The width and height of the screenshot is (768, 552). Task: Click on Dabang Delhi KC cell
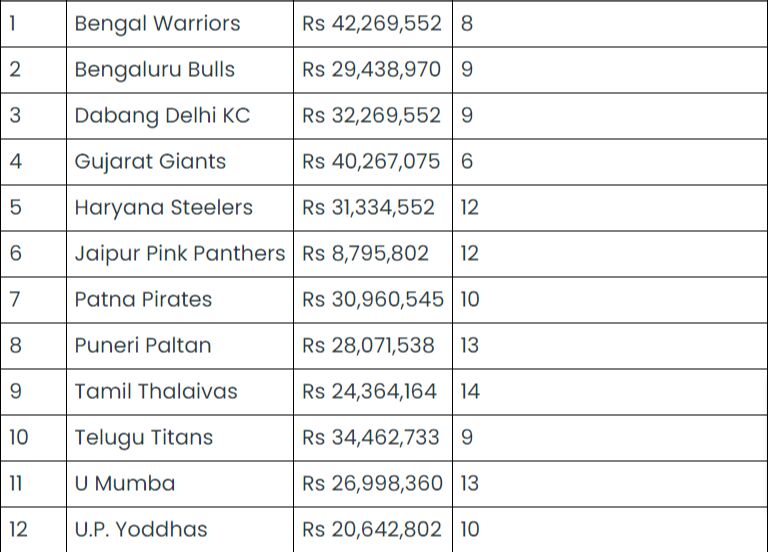coord(162,115)
